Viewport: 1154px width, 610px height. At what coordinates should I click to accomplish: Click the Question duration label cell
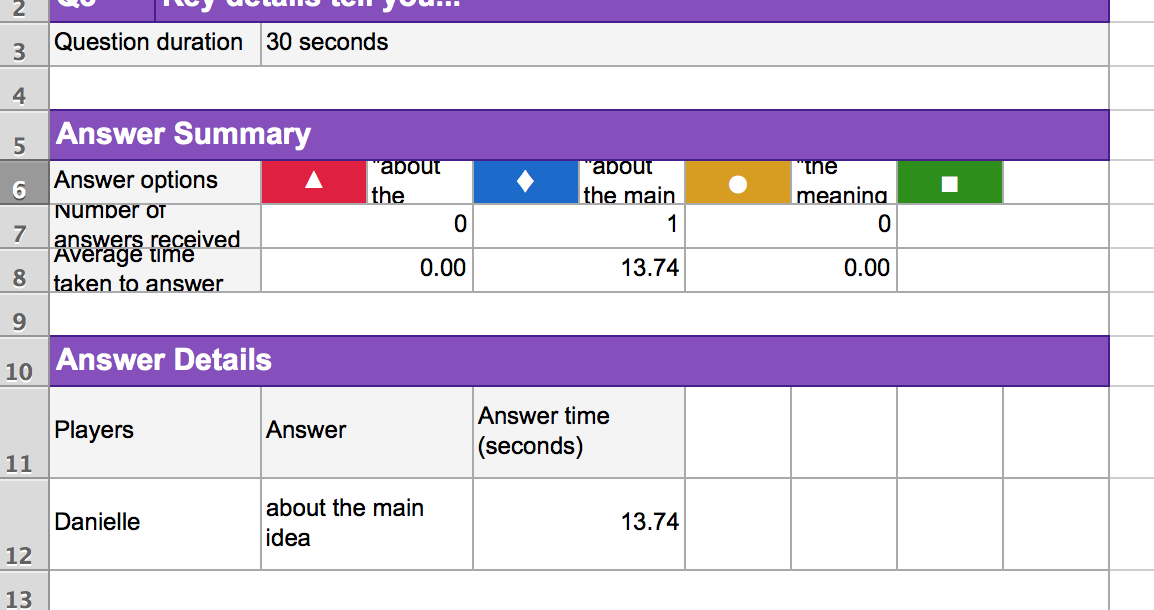(x=155, y=43)
